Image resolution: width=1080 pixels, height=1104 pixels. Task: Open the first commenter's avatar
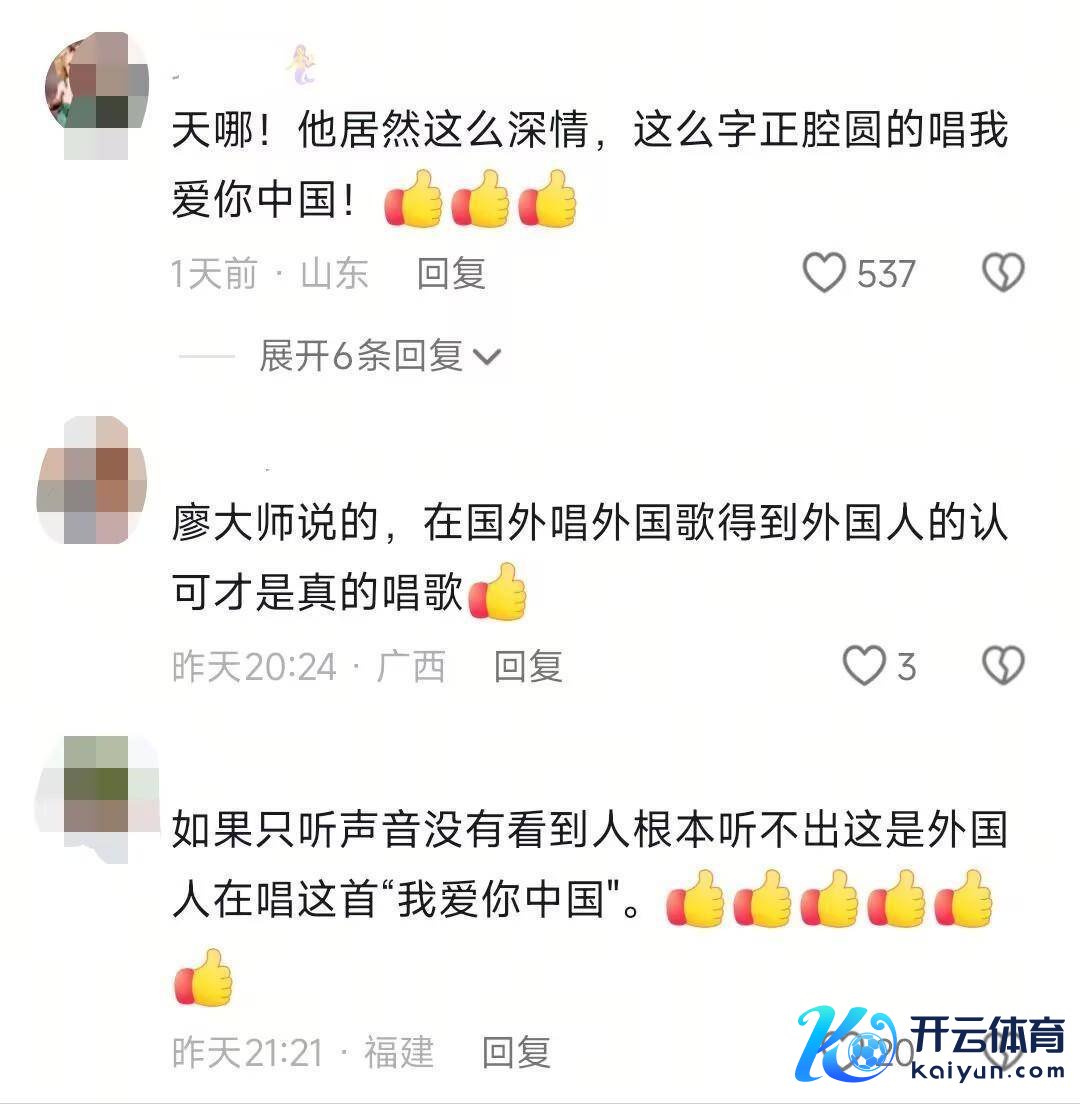click(96, 95)
